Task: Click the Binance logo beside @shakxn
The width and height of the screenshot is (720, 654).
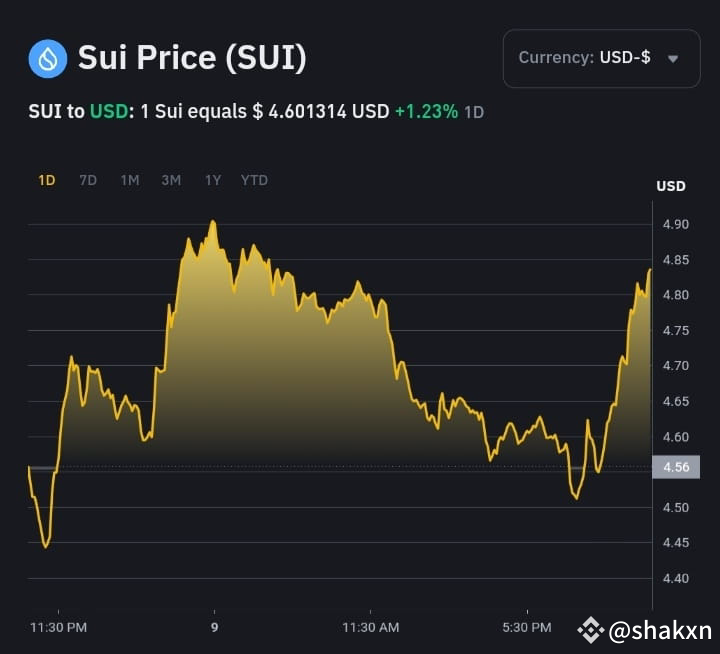Action: pyautogui.click(x=590, y=630)
